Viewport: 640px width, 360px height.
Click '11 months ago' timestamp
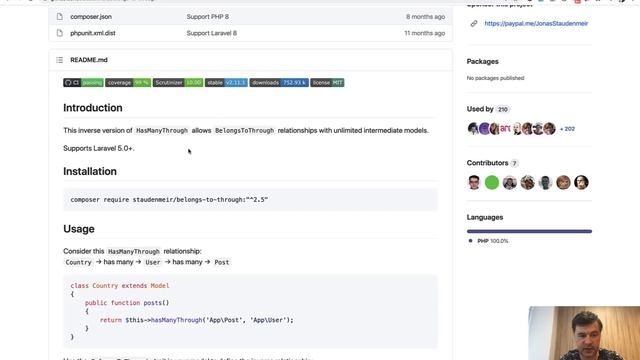click(x=424, y=33)
